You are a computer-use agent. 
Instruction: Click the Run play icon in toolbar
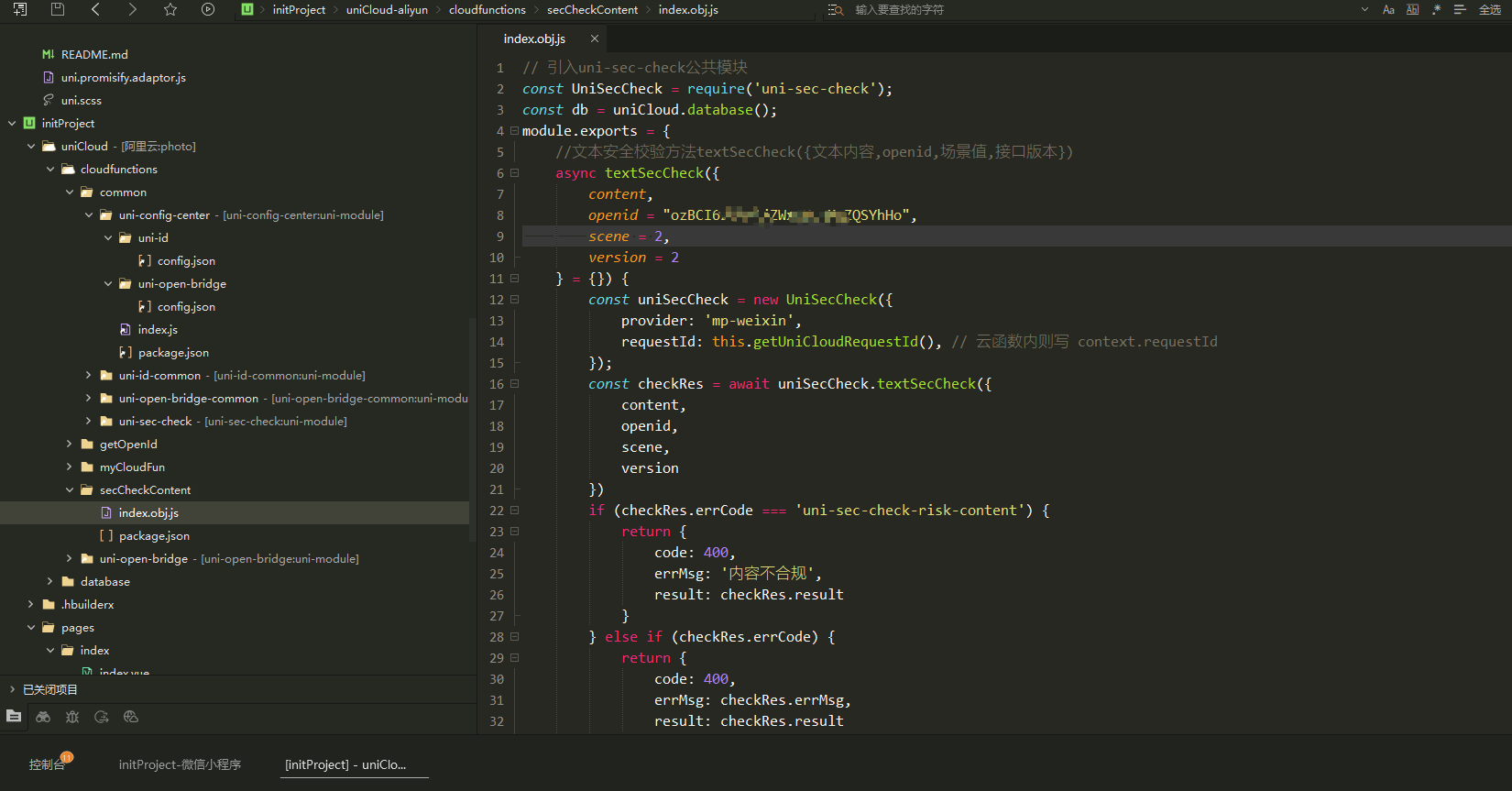point(208,9)
